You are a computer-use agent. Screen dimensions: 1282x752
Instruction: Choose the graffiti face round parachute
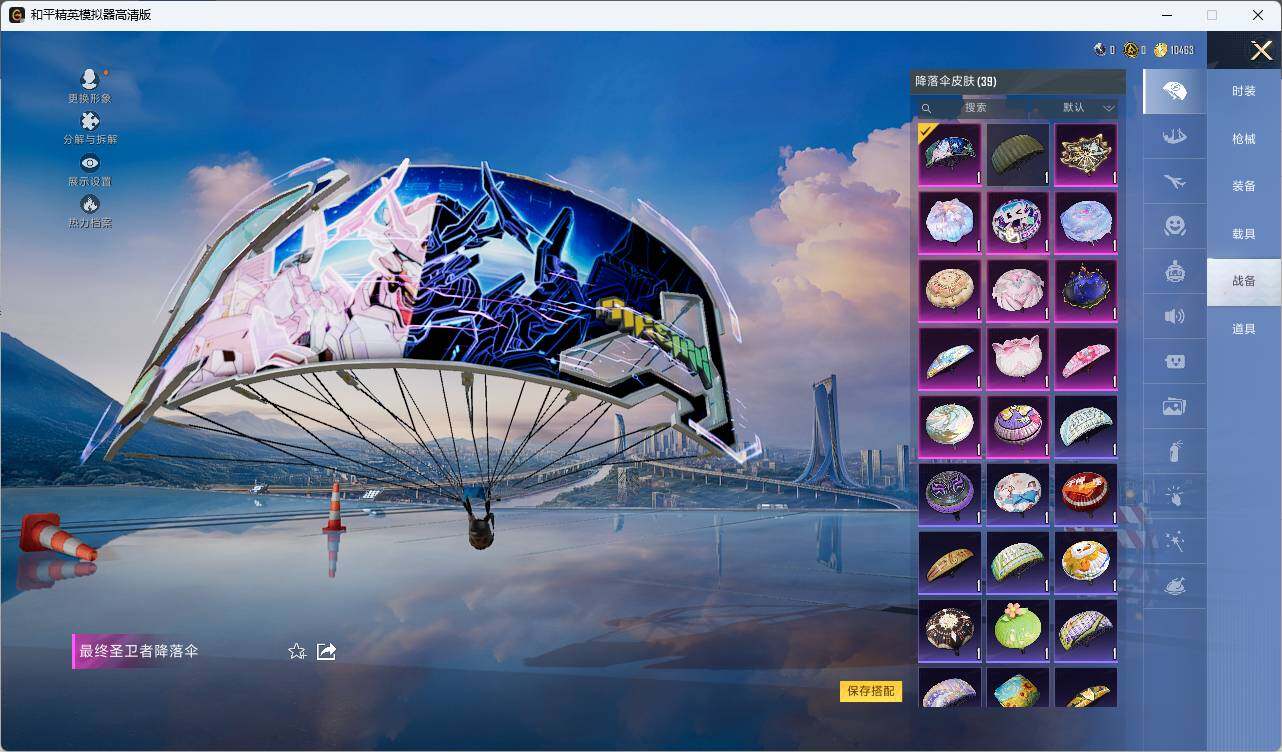click(1018, 222)
